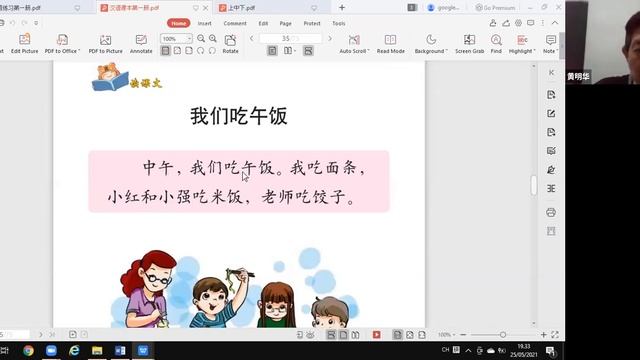Show hidden system tray icons

[468, 350]
